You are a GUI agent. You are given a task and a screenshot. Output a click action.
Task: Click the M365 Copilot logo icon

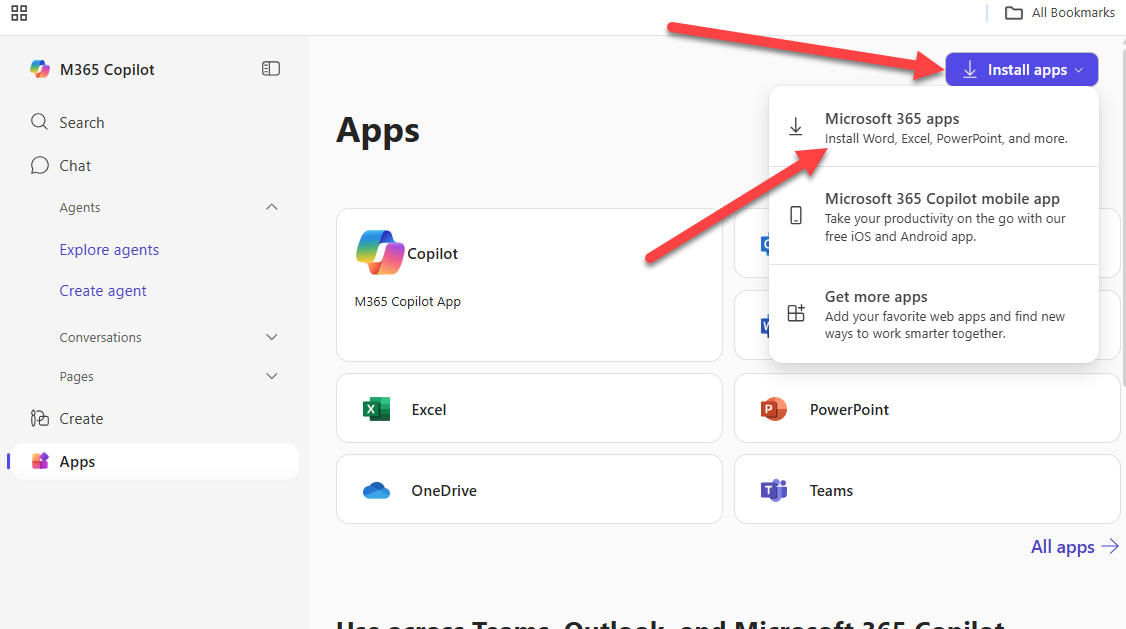tap(40, 69)
